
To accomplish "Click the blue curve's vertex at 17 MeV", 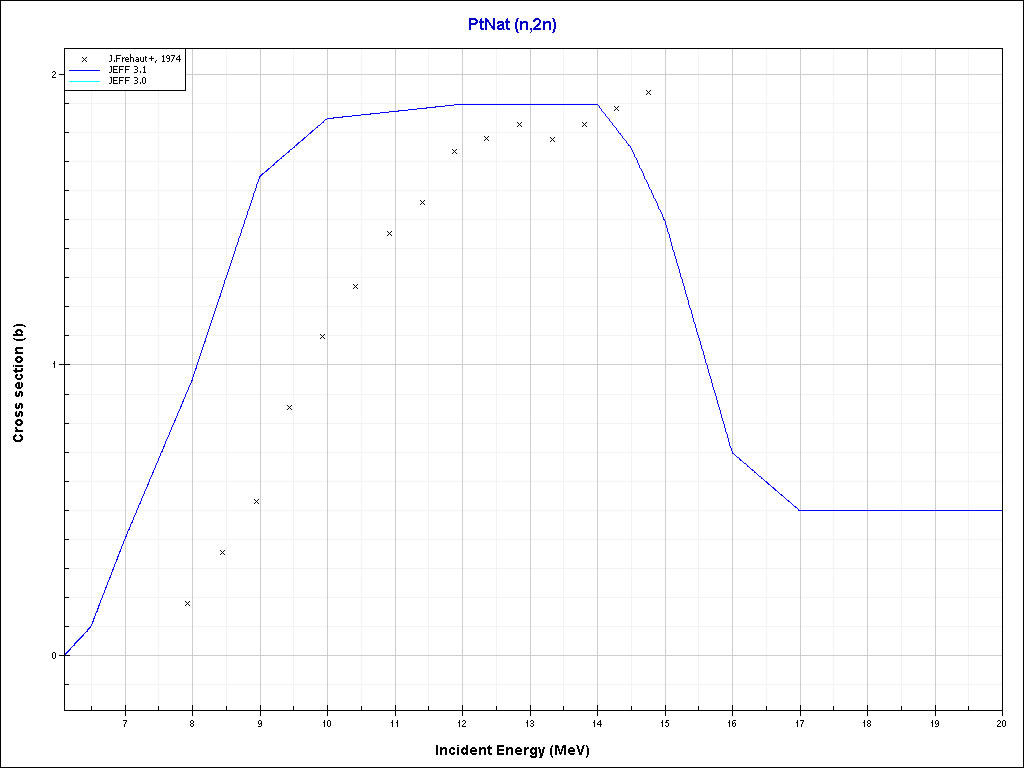I will coord(799,510).
